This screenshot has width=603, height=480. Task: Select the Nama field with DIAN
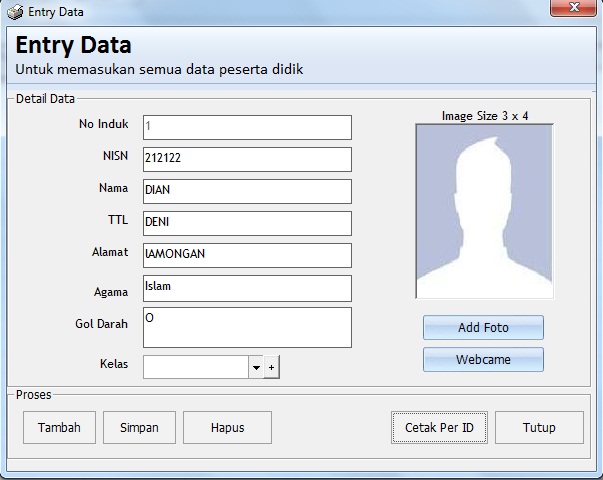point(247,191)
